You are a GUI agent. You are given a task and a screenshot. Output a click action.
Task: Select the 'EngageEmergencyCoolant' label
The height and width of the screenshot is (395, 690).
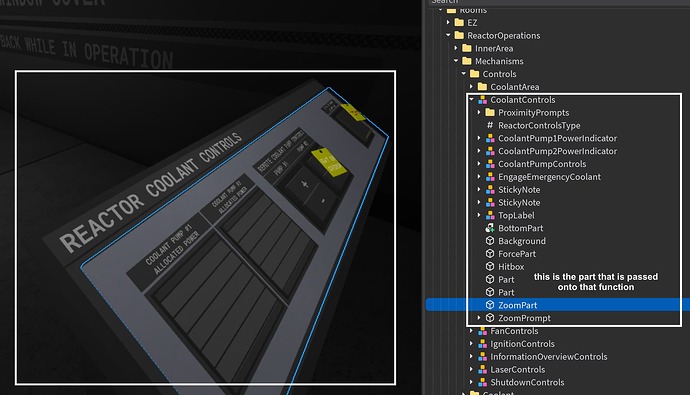point(549,177)
